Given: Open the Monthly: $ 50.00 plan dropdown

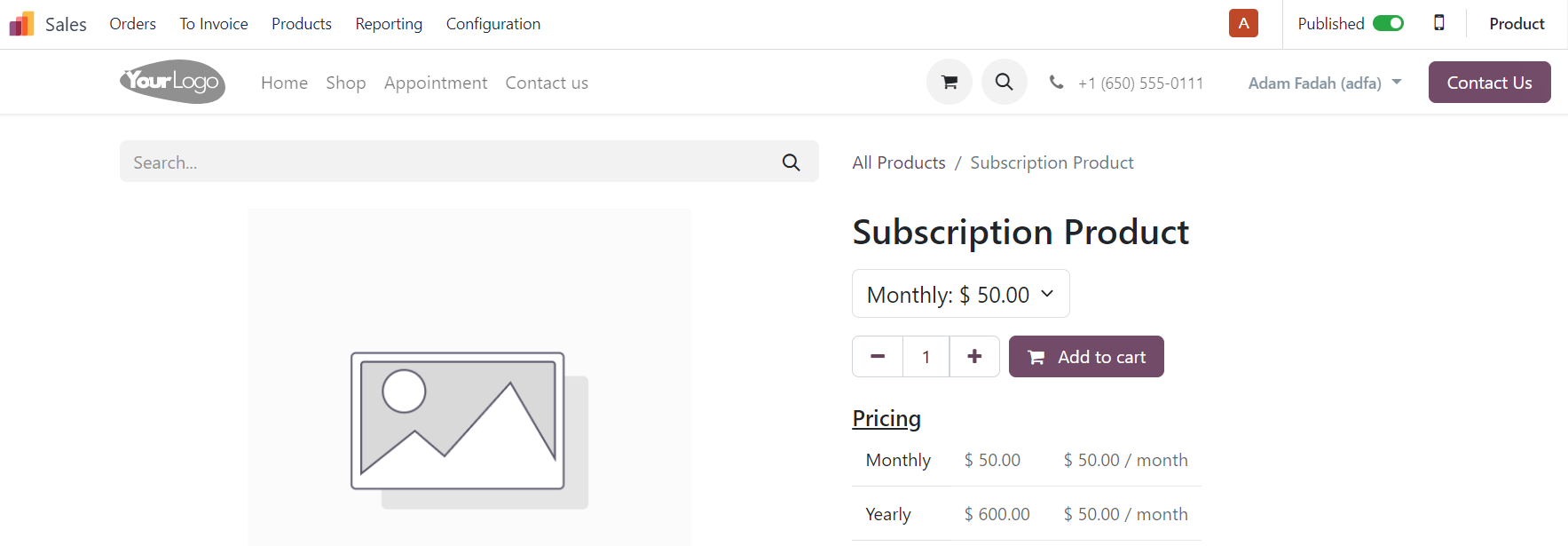Looking at the screenshot, I should (x=960, y=294).
